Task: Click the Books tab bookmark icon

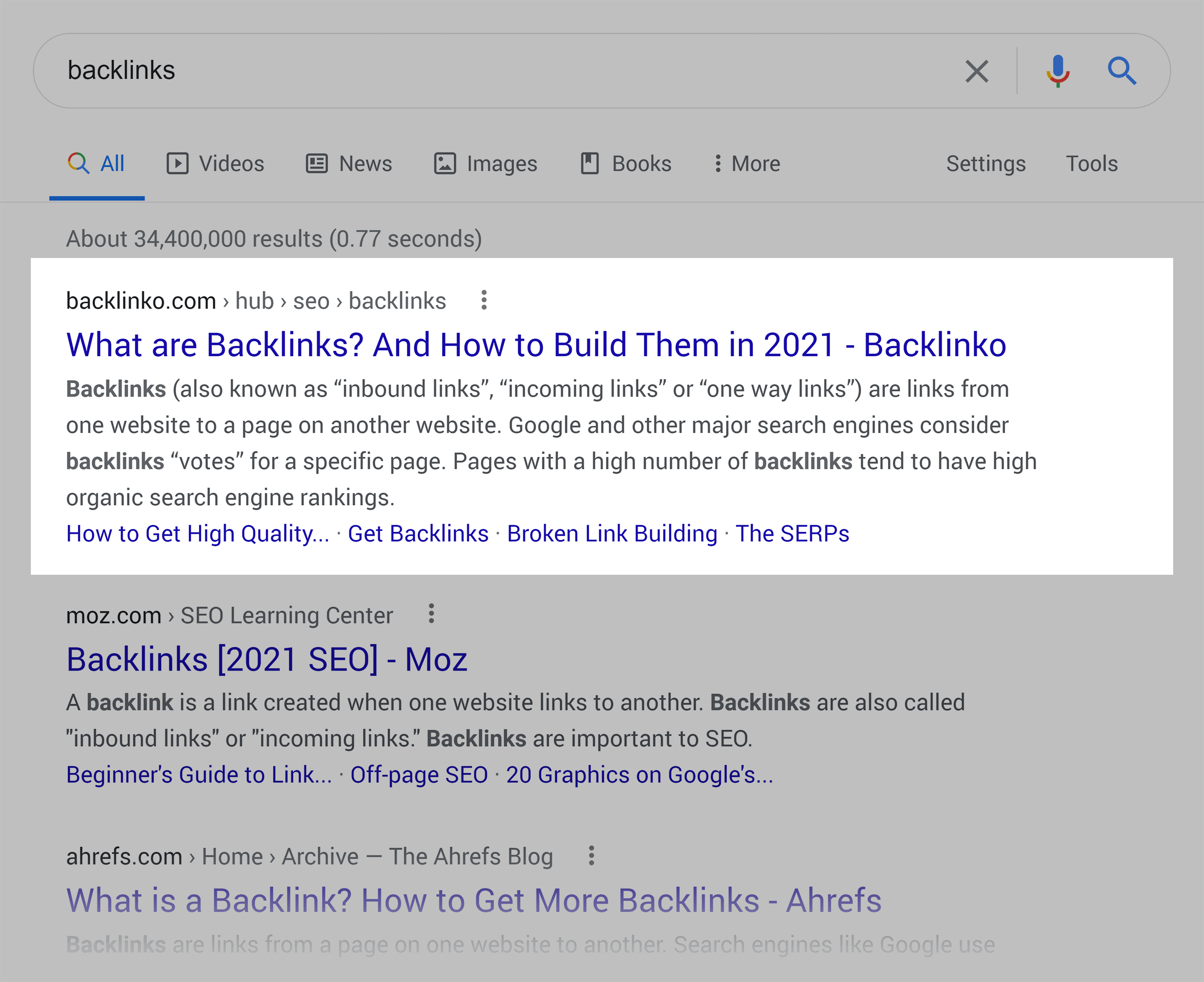Action: 589,163
